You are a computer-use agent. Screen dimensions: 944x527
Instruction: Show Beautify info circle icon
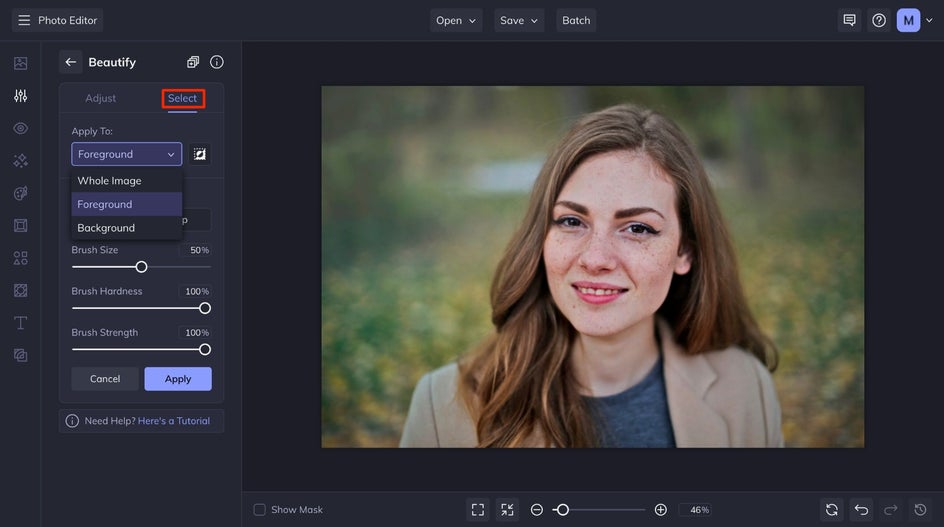[217, 62]
